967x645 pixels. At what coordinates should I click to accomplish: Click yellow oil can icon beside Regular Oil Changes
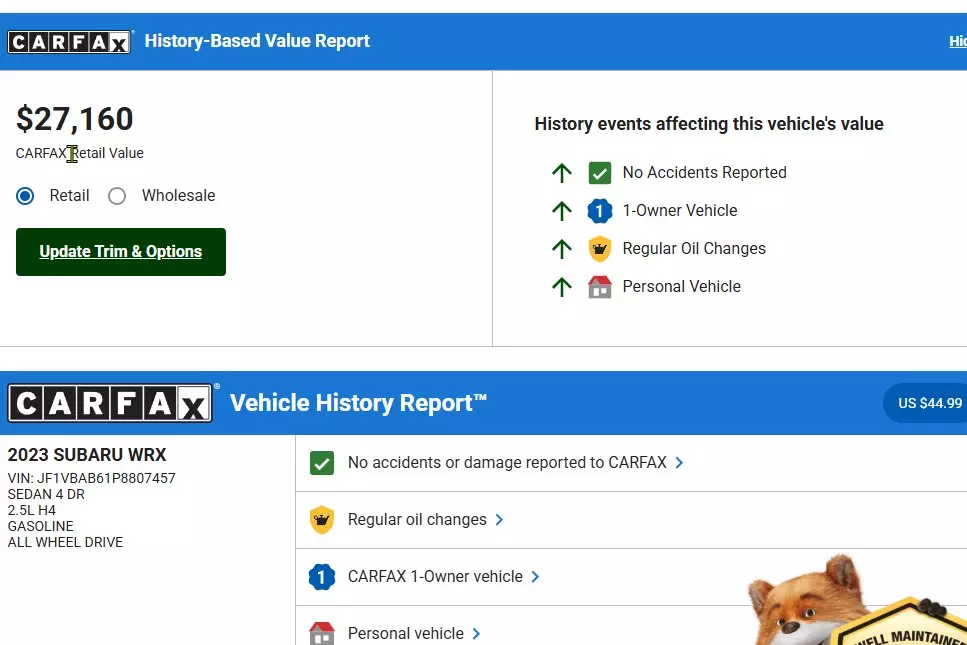click(599, 249)
